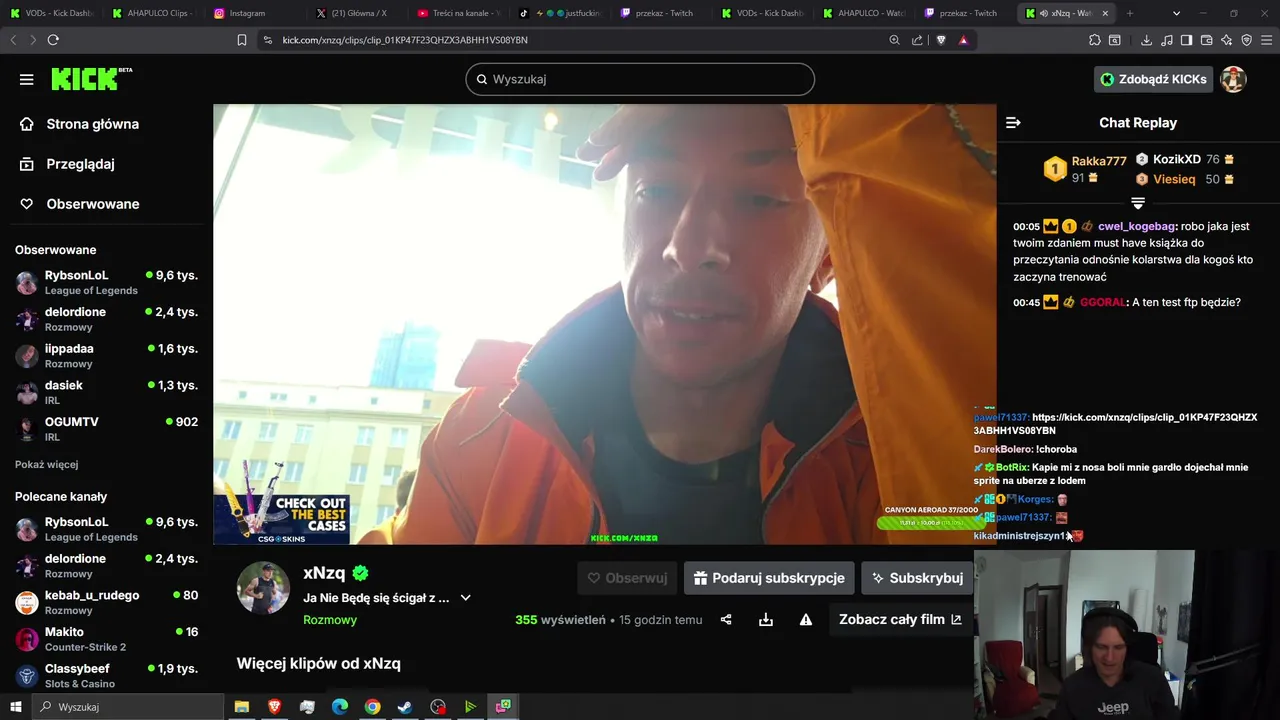Click the Windows Start button
Screen dimensions: 1280x720
(15, 707)
